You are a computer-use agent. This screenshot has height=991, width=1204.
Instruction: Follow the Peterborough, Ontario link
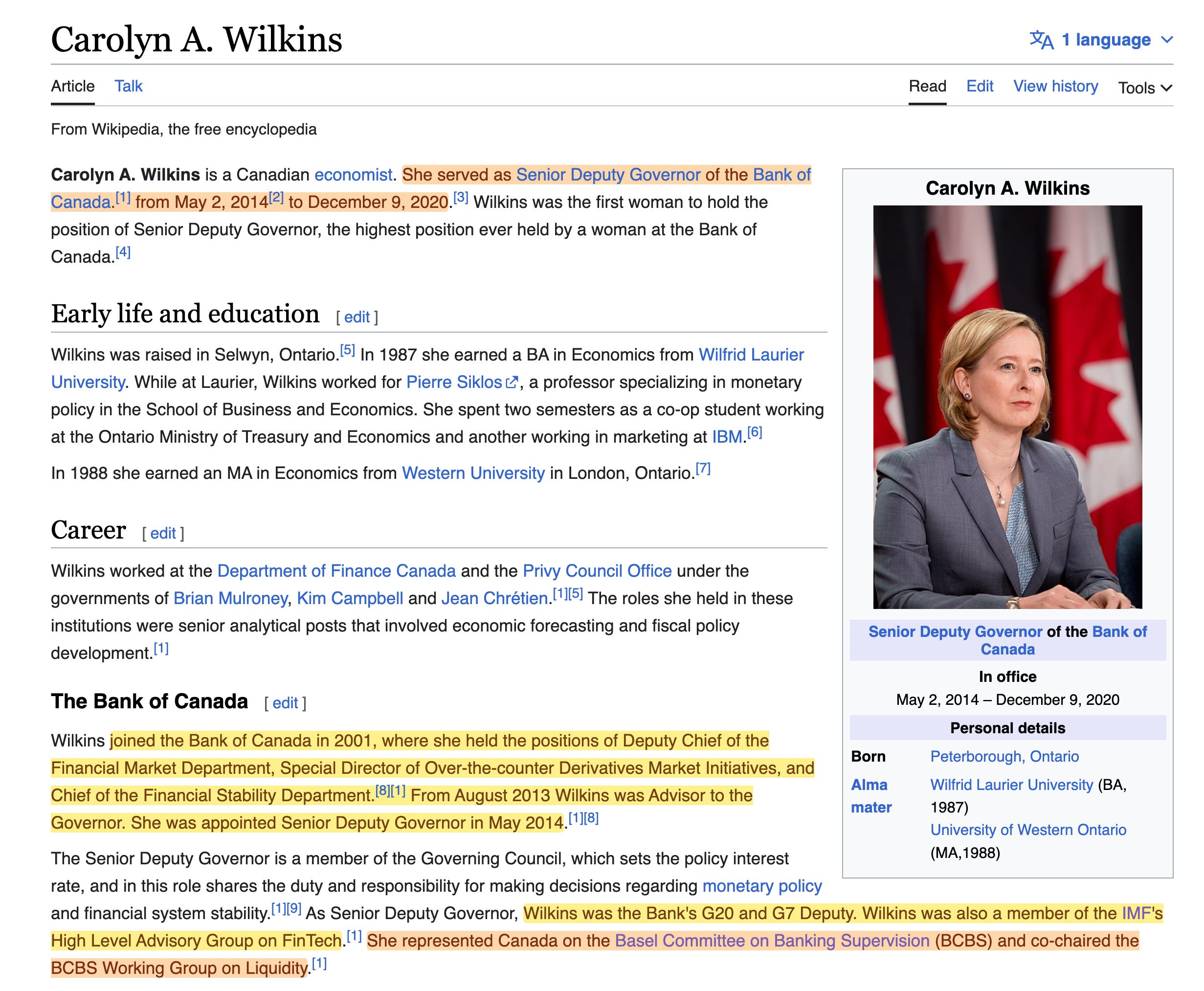click(x=1004, y=756)
